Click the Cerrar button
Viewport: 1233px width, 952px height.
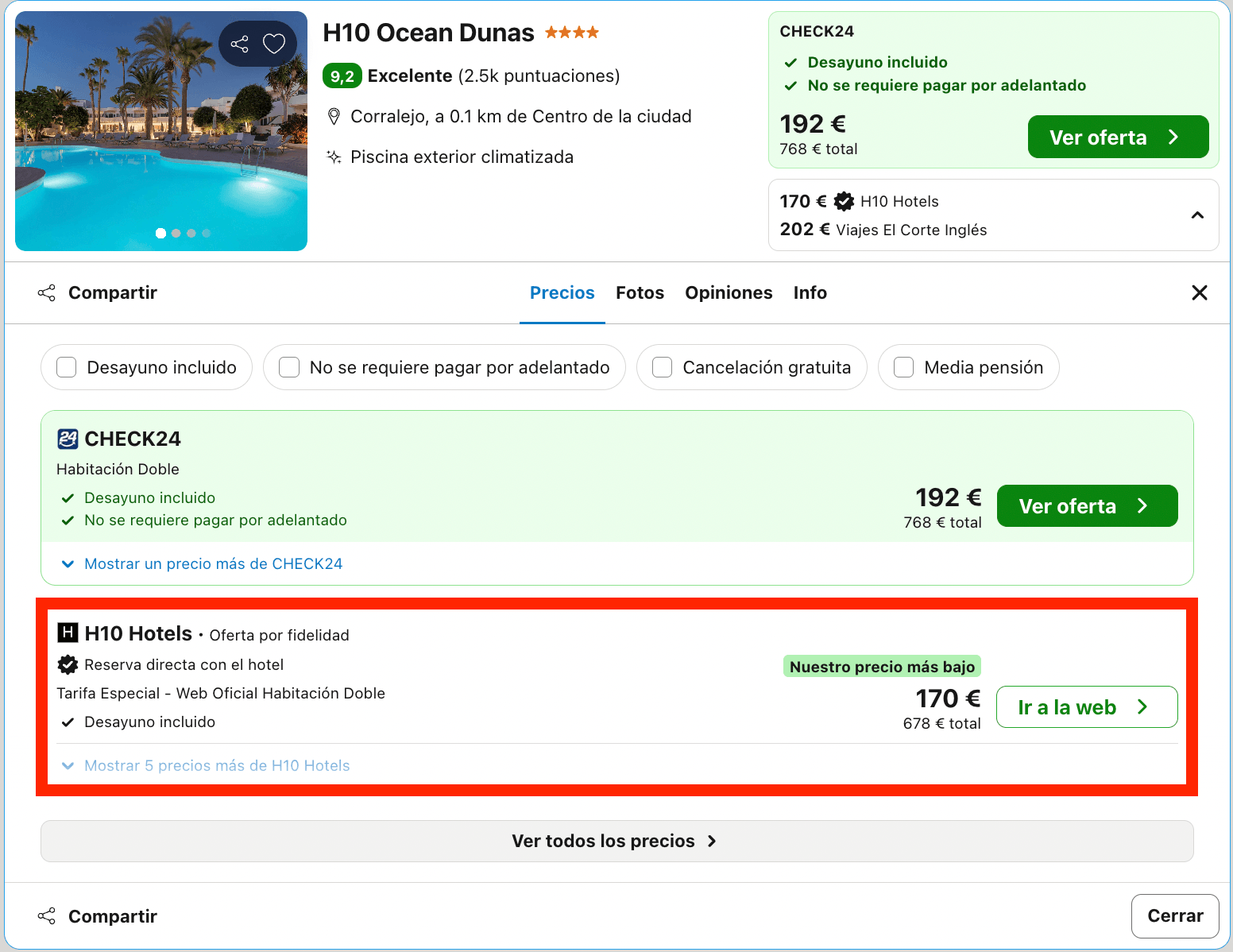[1175, 915]
